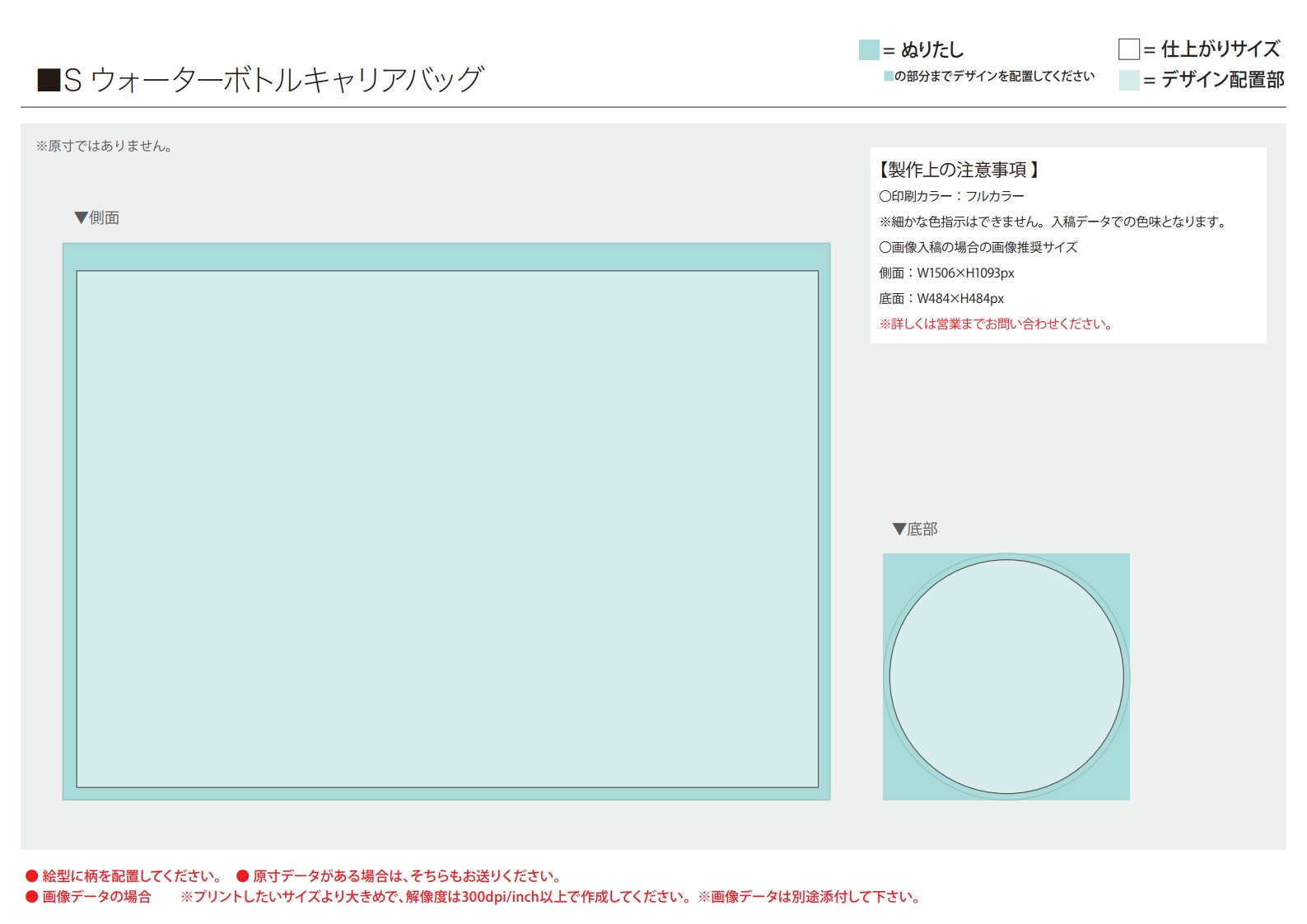
Task: Click the heading '【製作上の注意事項】'
Action: [x=957, y=170]
